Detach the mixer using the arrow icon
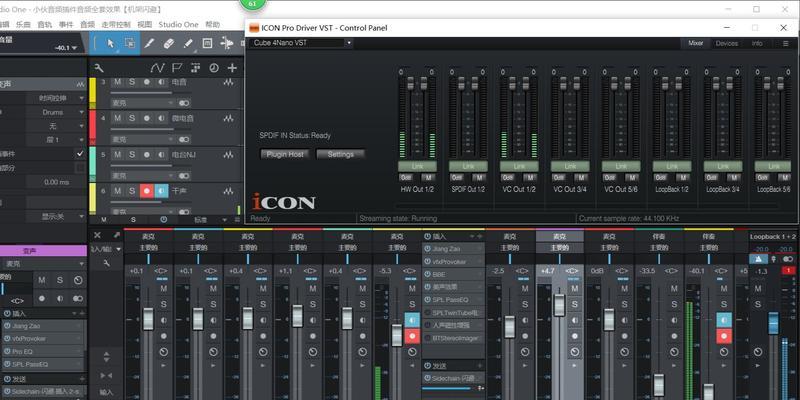The image size is (800, 400). (116, 235)
